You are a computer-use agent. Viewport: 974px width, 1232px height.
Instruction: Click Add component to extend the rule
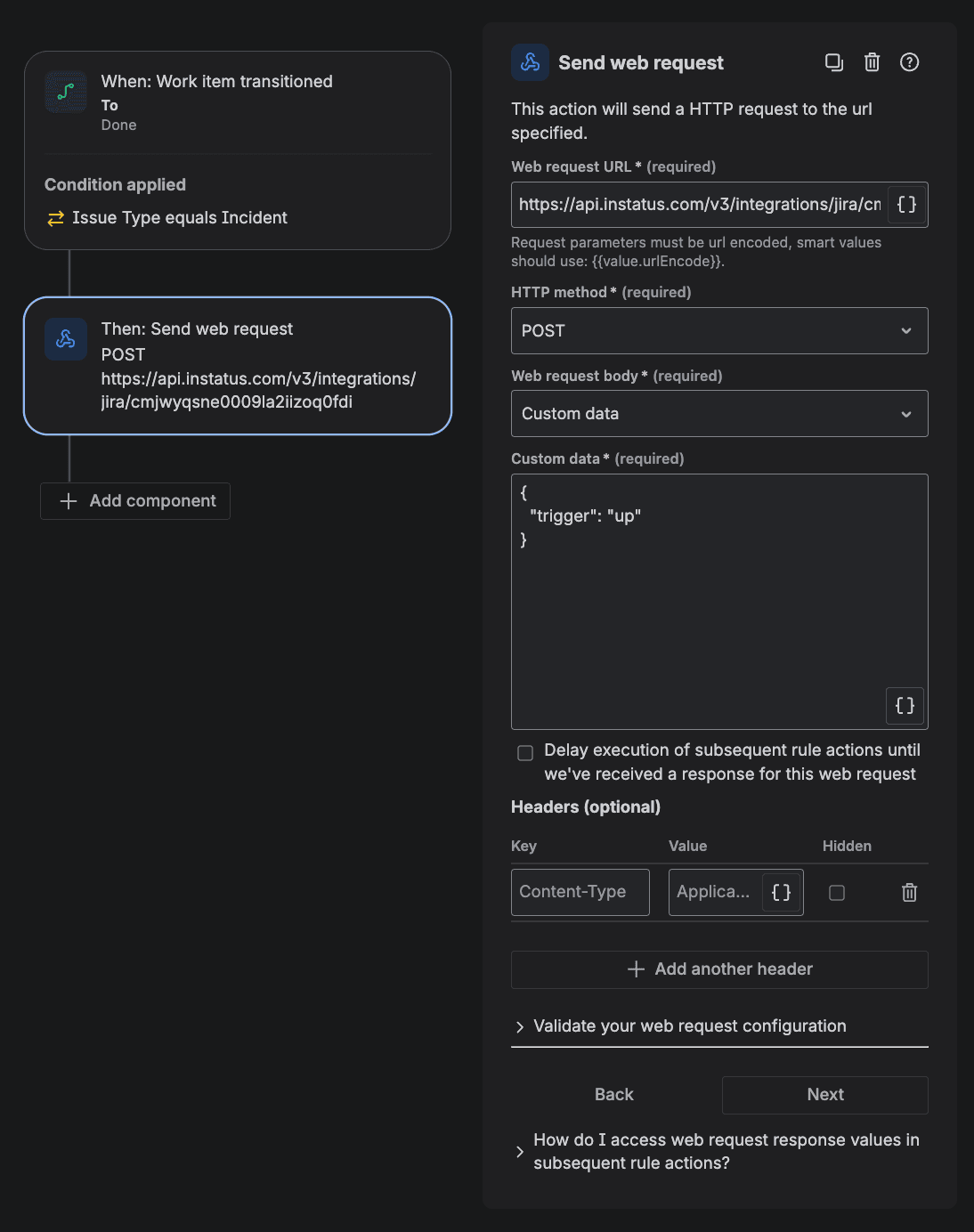tap(134, 500)
